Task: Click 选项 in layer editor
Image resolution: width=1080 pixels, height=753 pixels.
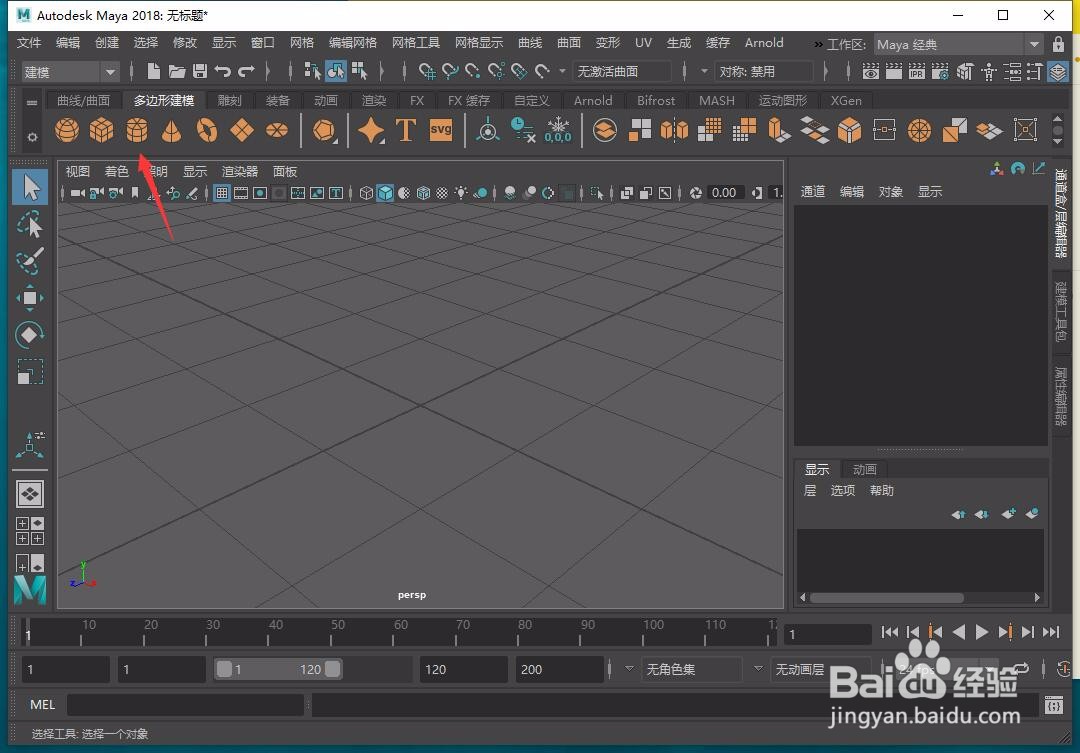Action: [x=842, y=491]
